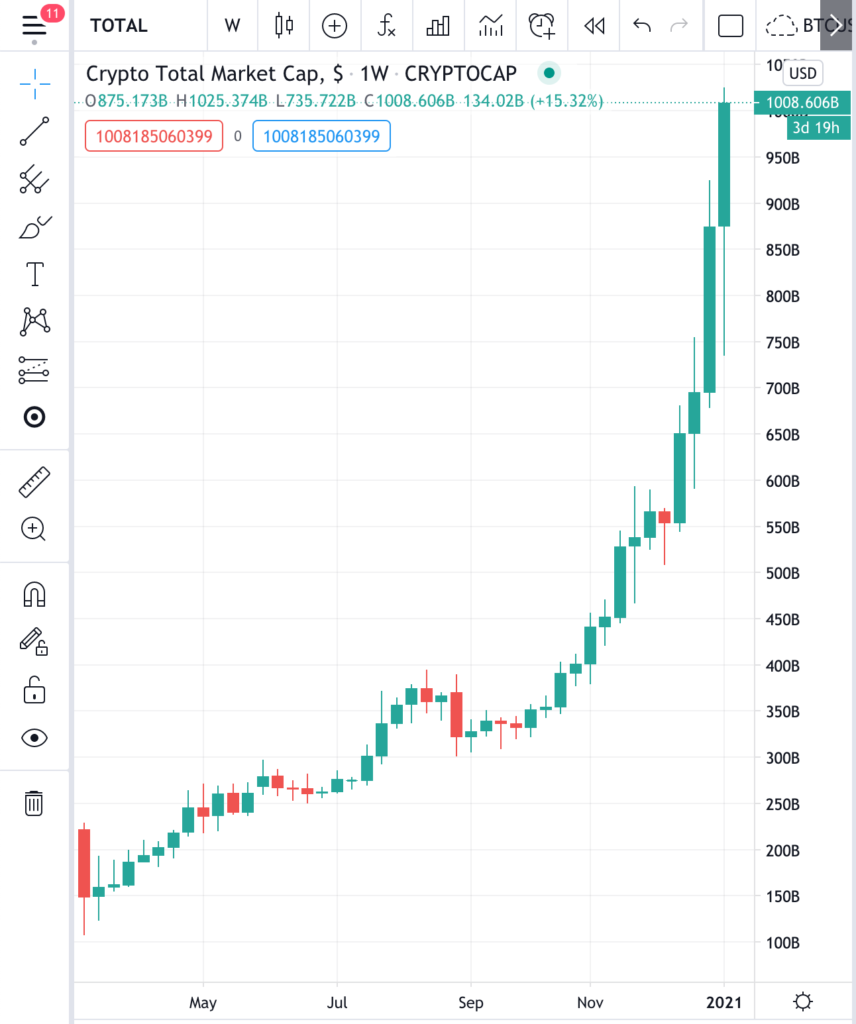
Task: Open the XABCD pattern tool
Action: pyautogui.click(x=34, y=321)
